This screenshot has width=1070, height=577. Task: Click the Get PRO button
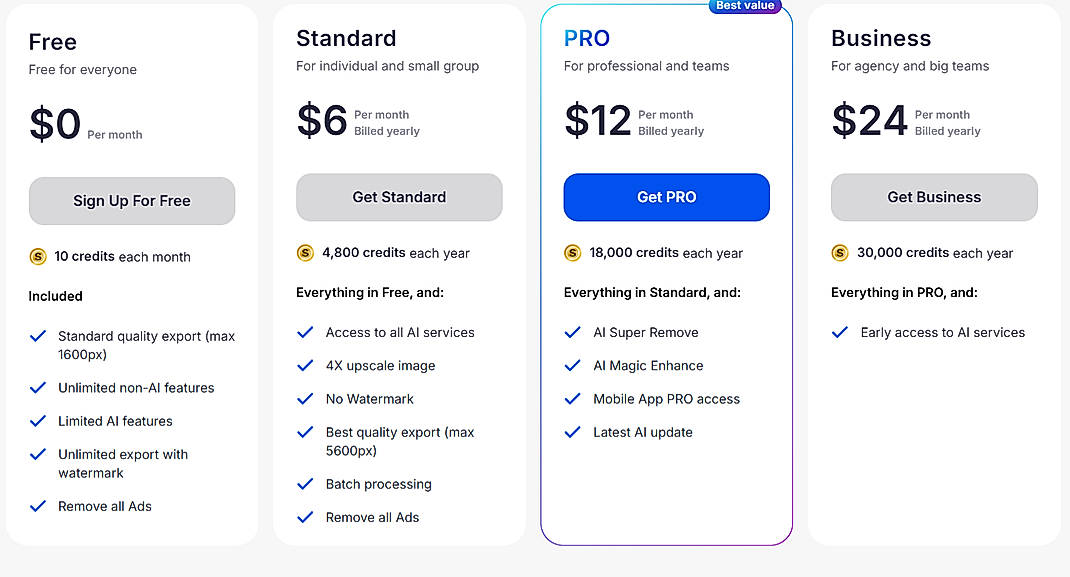pyautogui.click(x=666, y=197)
